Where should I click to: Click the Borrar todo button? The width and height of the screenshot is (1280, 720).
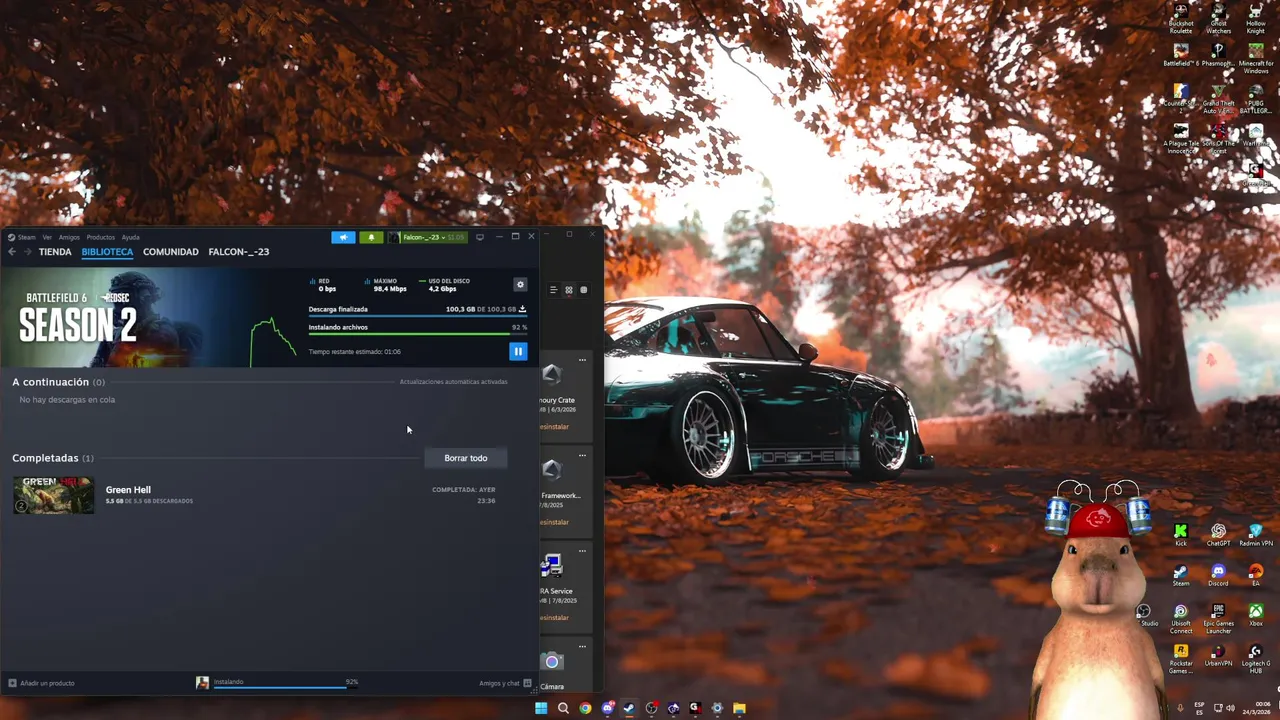(466, 458)
